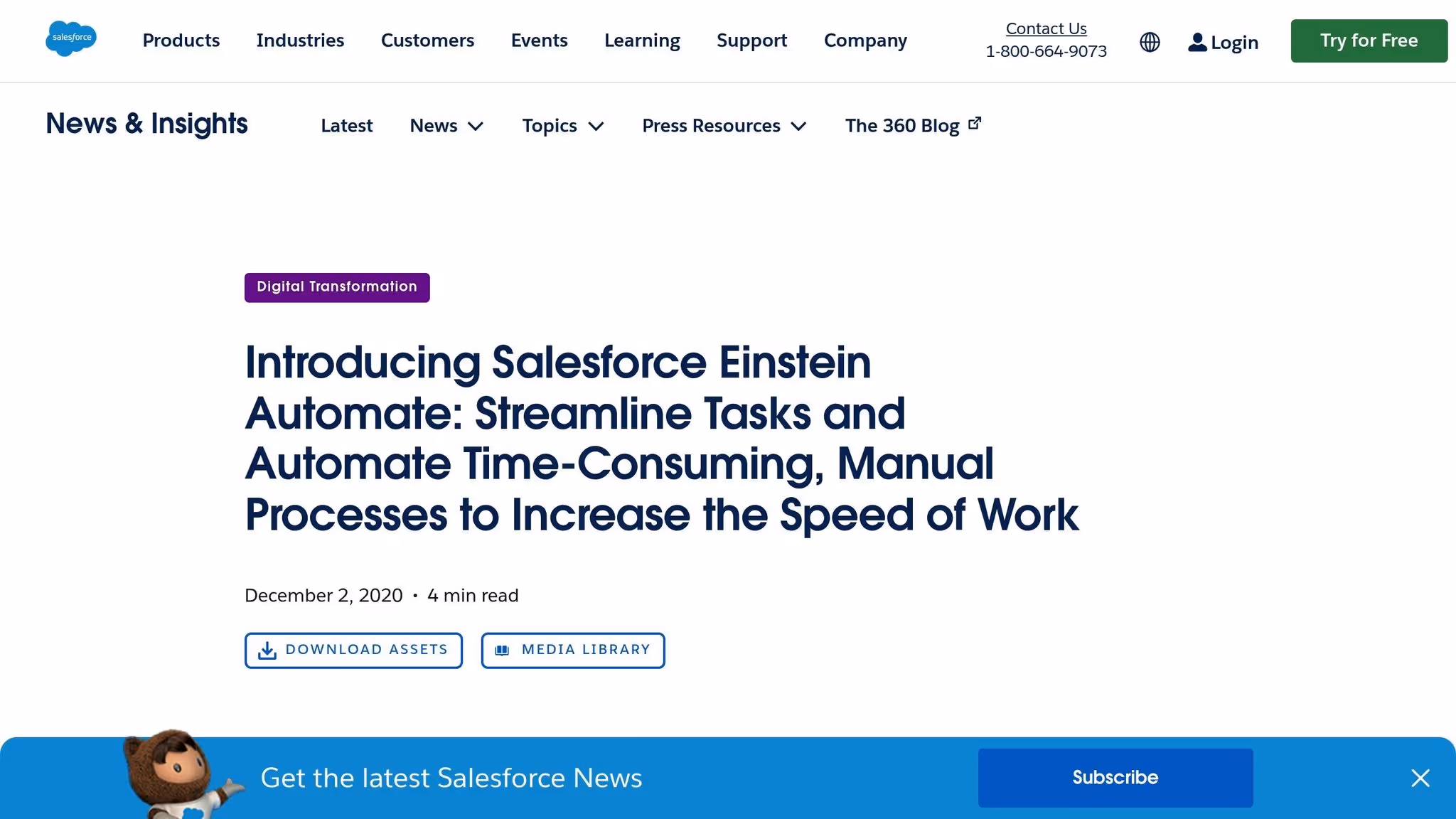The height and width of the screenshot is (819, 1456).
Task: Dismiss the Salesforce News subscription banner
Action: pos(1420,778)
